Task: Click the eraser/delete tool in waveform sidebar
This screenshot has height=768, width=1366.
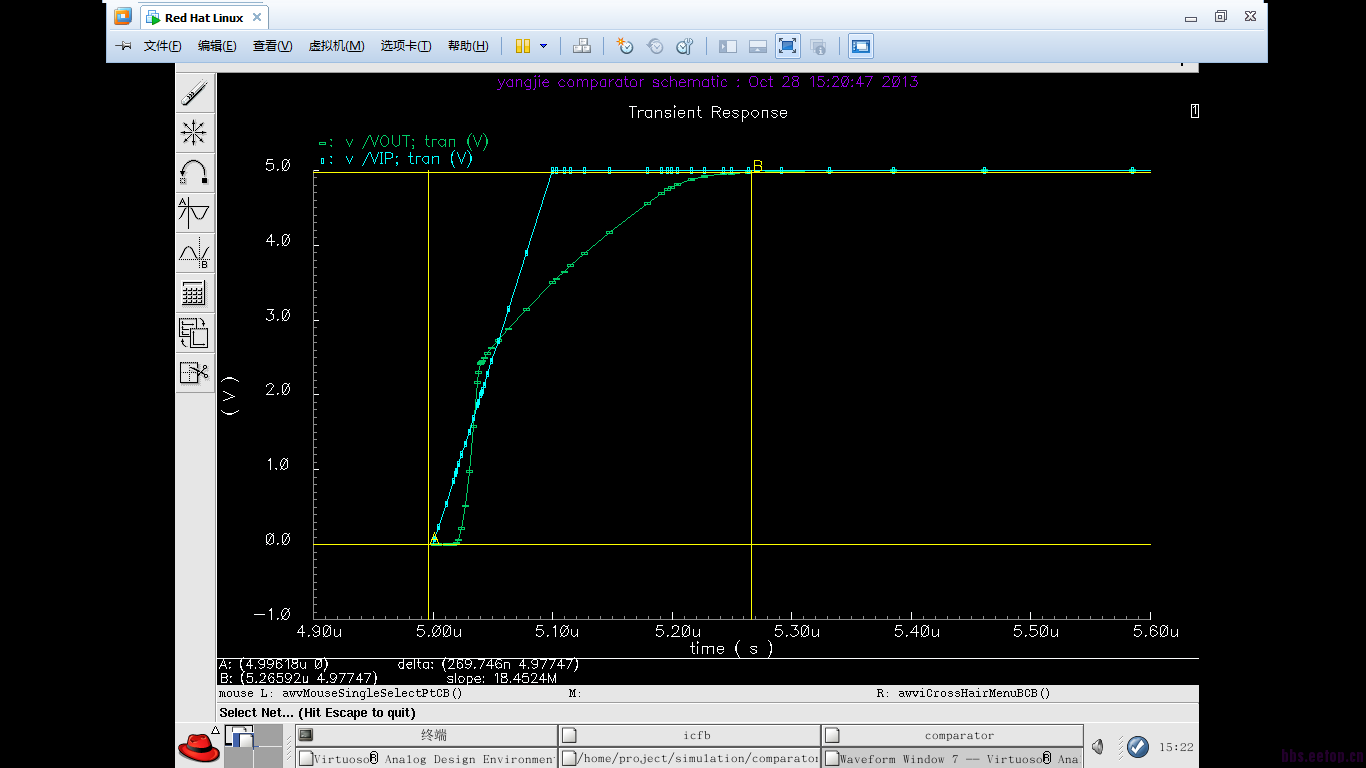Action: pos(194,94)
